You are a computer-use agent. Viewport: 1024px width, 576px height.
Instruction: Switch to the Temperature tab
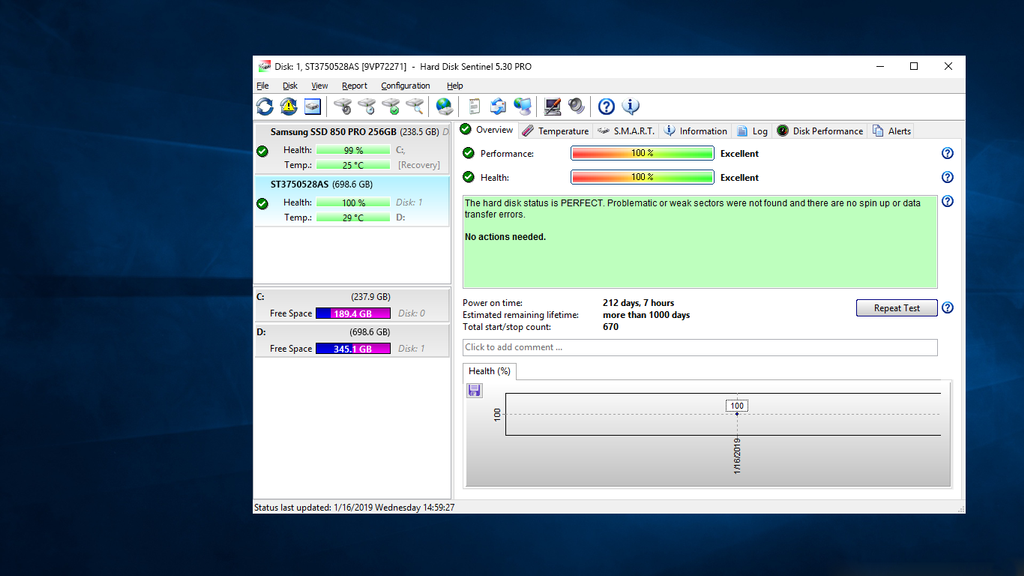555,131
